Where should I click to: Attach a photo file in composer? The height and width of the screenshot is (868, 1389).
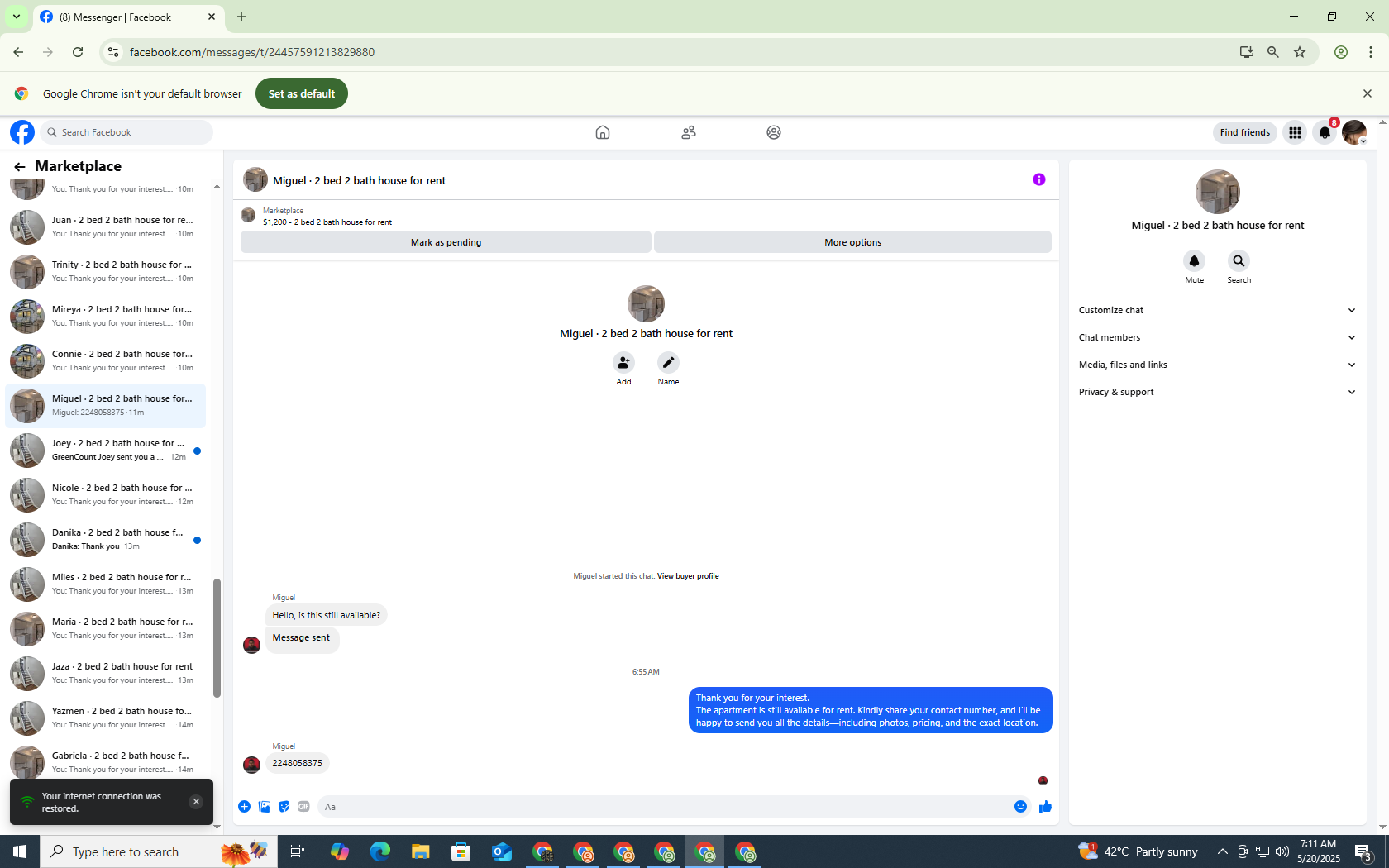(x=265, y=807)
